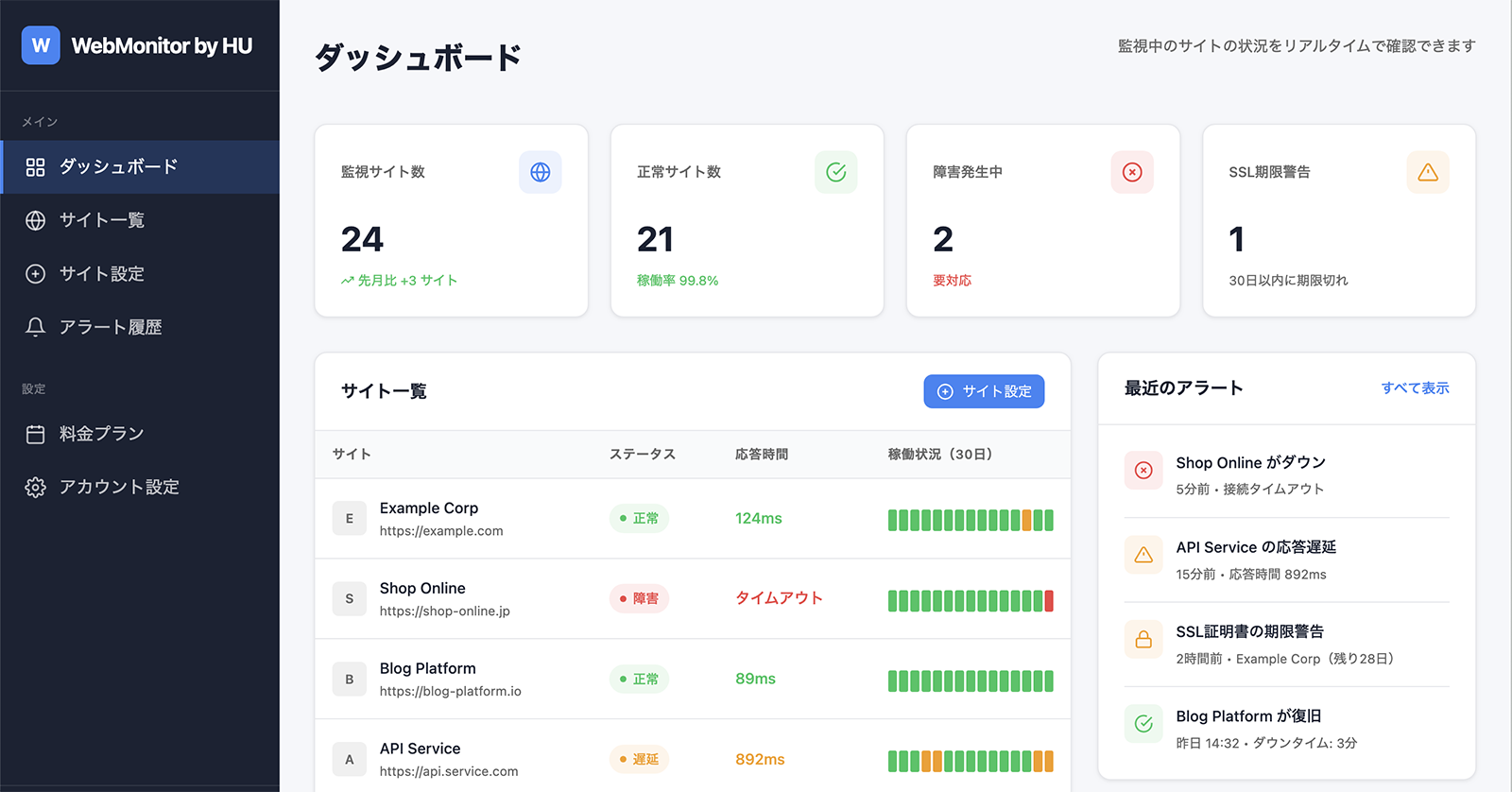Click the WebMonitor W logo icon
This screenshot has height=792, width=1512.
[x=41, y=45]
